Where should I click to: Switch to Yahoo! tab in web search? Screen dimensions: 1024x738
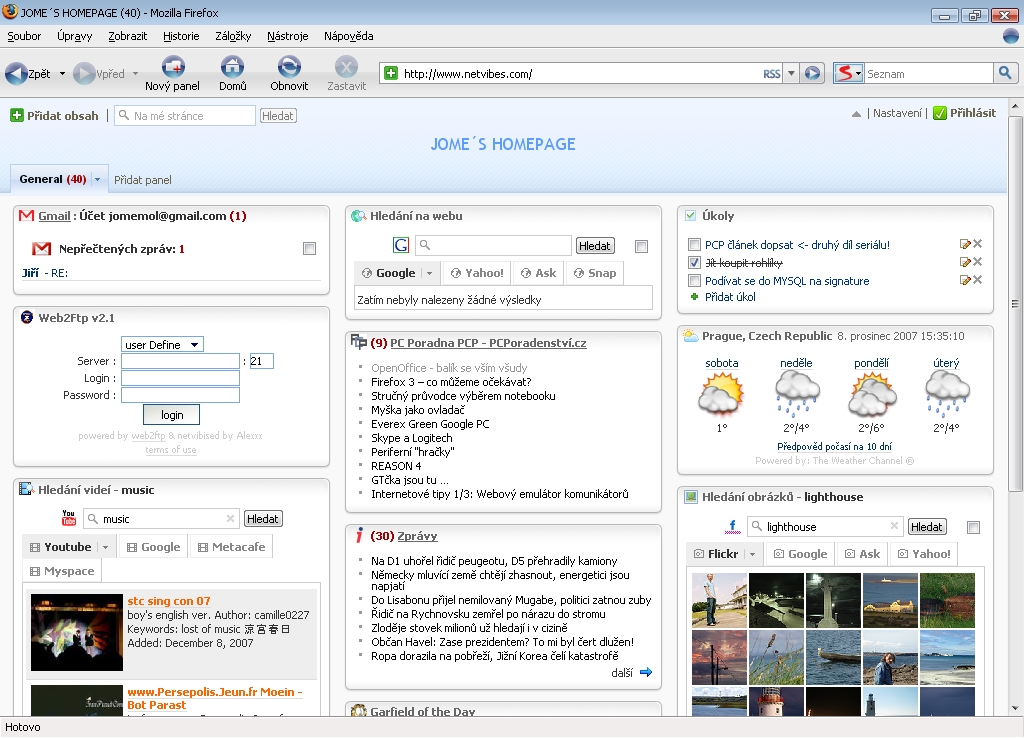[477, 273]
